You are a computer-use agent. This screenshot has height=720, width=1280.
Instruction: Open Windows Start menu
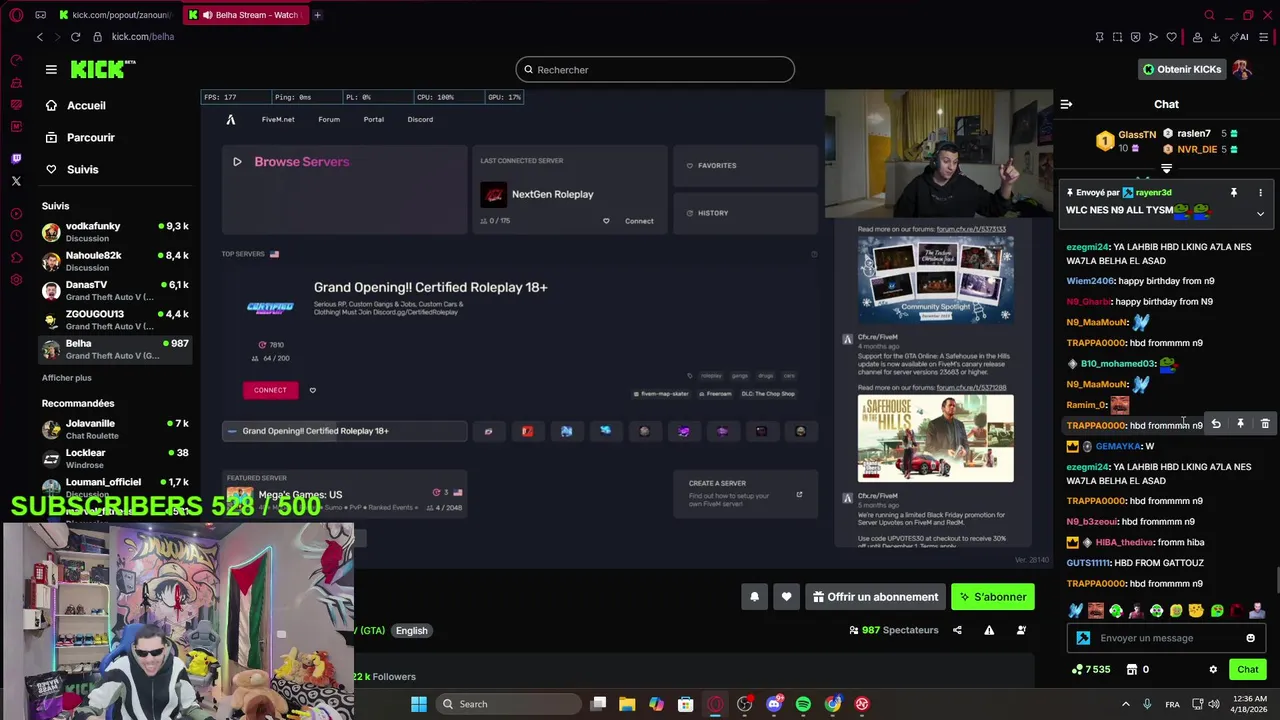[x=419, y=704]
